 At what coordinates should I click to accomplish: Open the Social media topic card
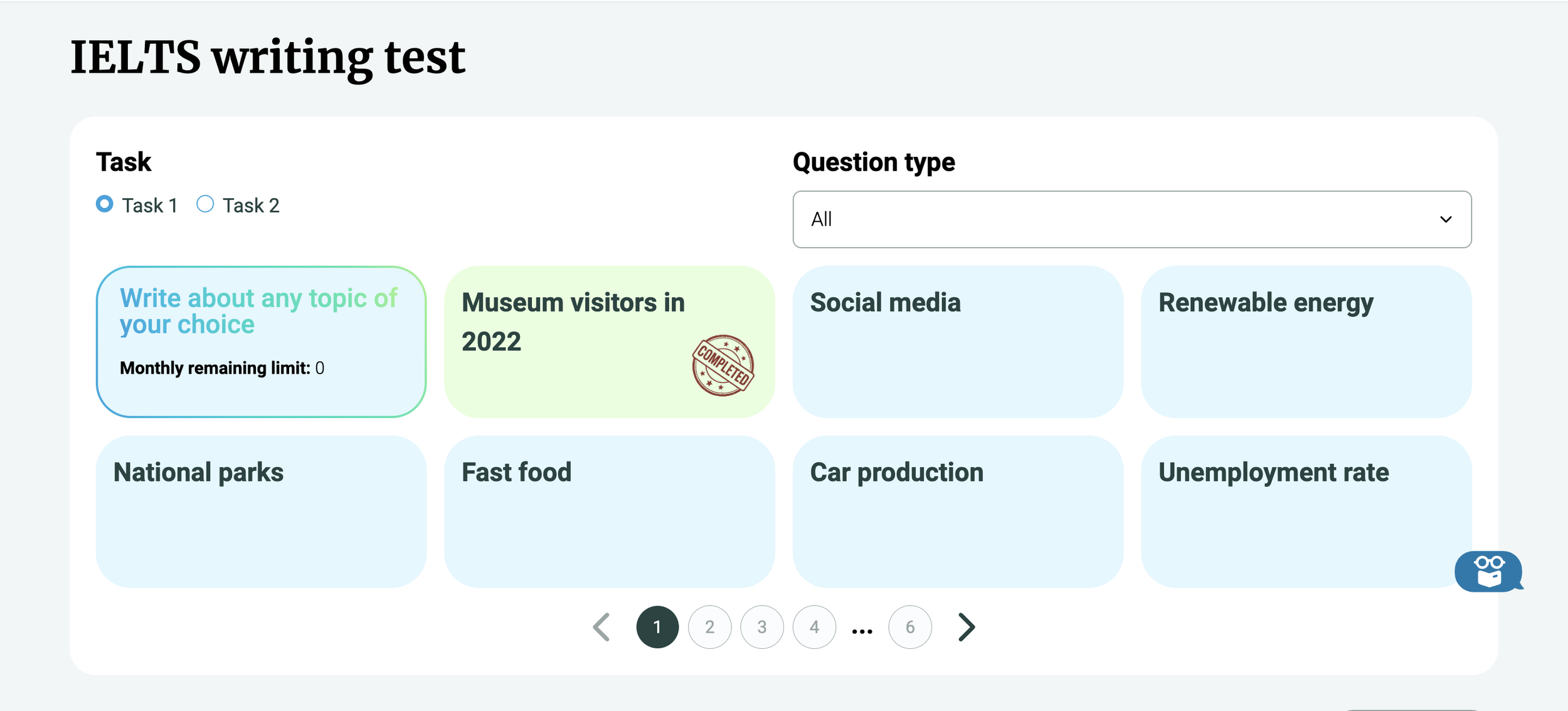pyautogui.click(x=958, y=342)
